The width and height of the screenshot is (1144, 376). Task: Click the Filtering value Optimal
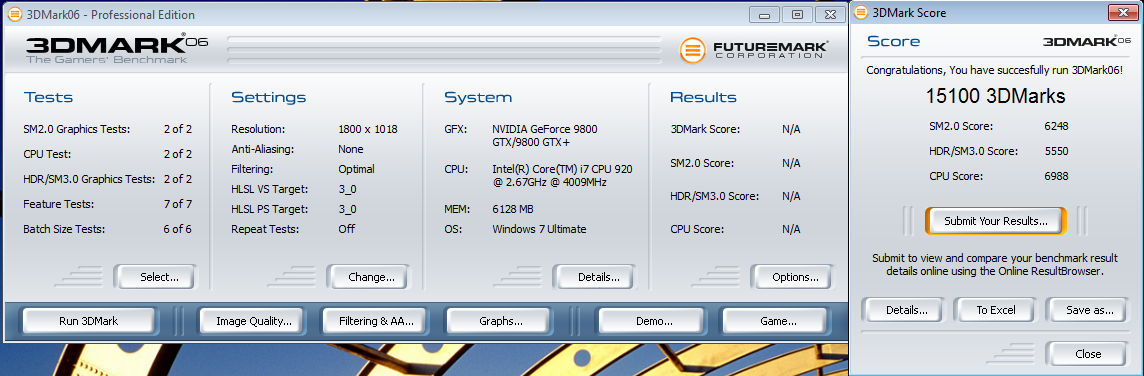click(x=356, y=169)
